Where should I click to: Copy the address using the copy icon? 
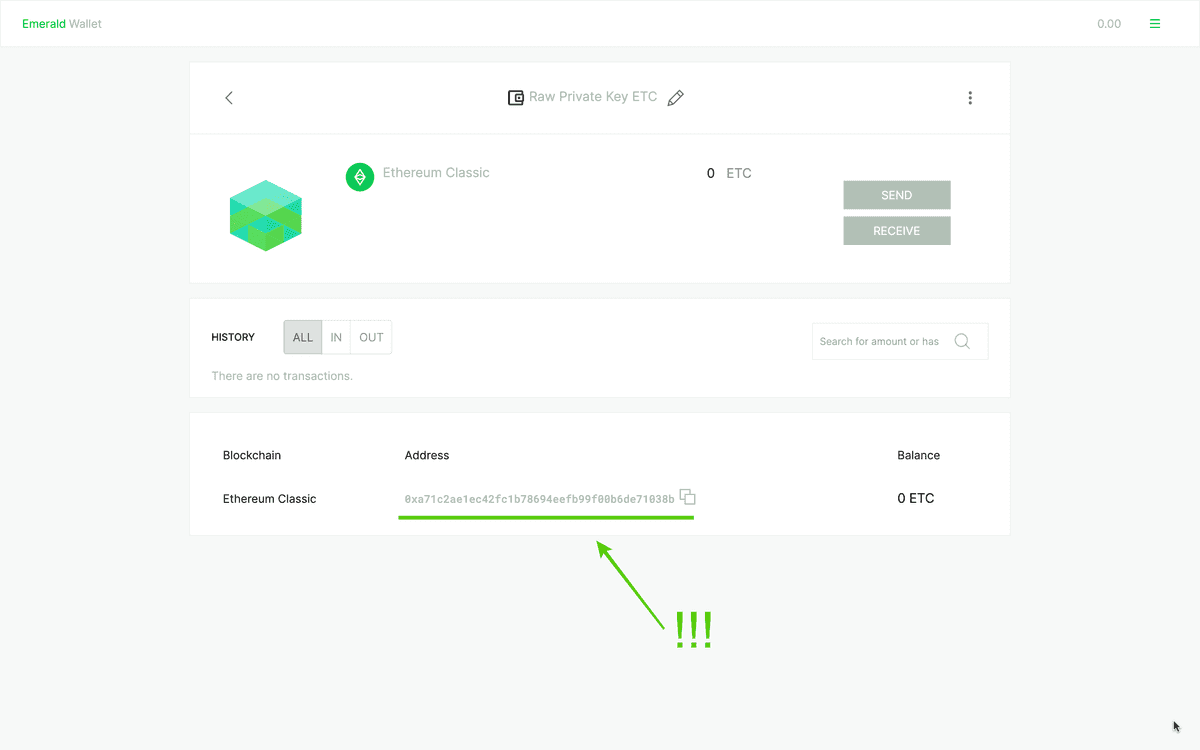click(687, 496)
